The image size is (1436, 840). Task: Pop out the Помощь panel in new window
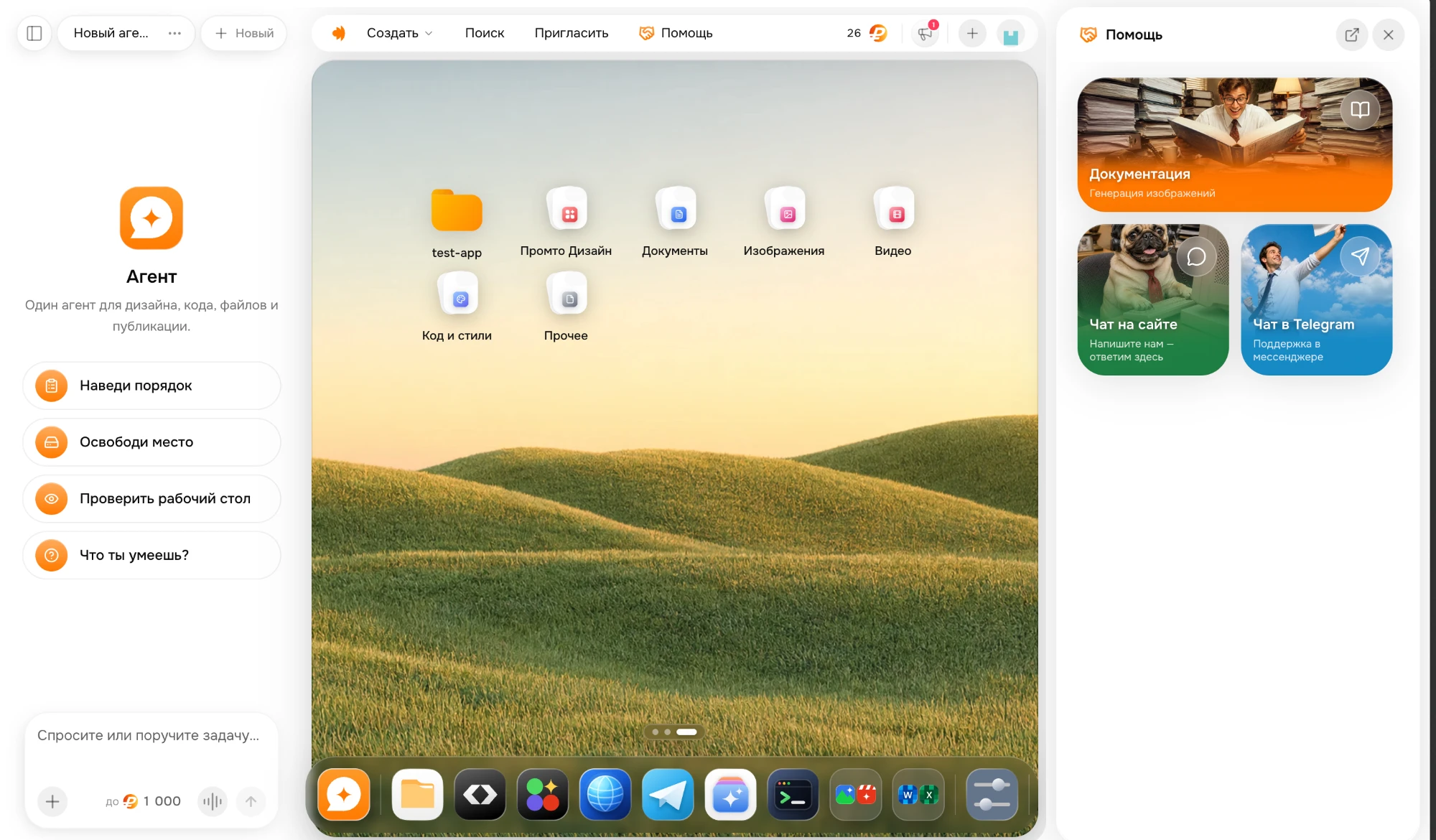pos(1352,34)
